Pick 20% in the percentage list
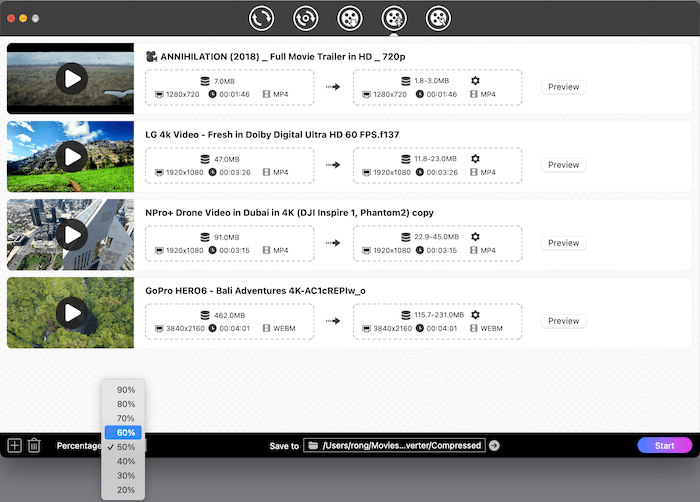This screenshot has height=502, width=700. pyautogui.click(x=126, y=490)
